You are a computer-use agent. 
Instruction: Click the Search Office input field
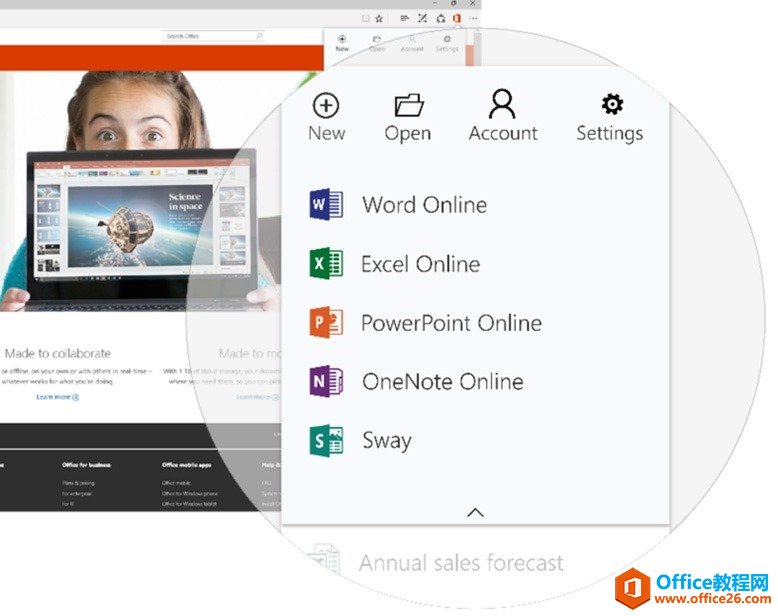pyautogui.click(x=213, y=36)
